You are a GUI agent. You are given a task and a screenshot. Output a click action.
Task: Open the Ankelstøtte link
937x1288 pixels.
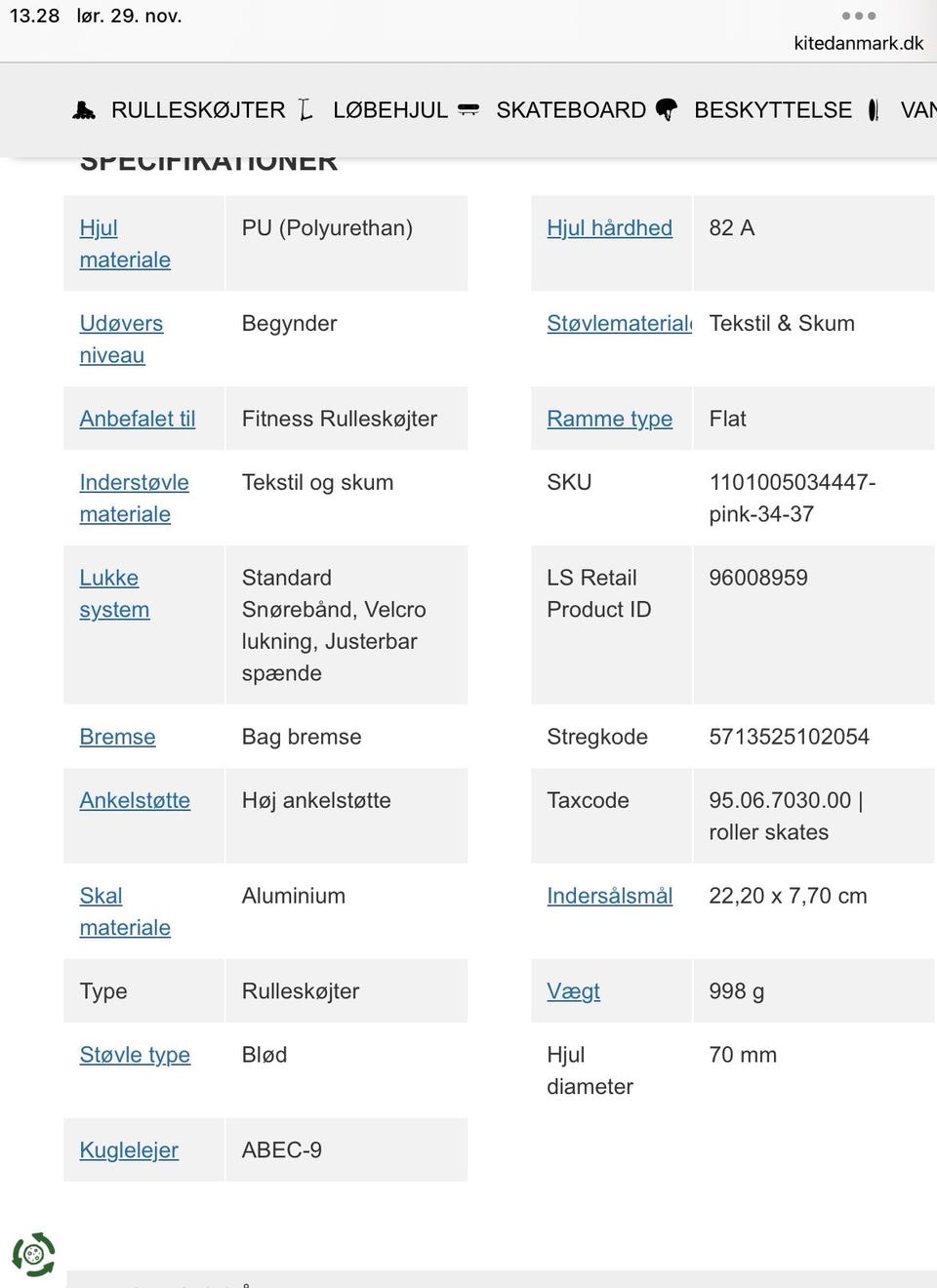tap(135, 800)
